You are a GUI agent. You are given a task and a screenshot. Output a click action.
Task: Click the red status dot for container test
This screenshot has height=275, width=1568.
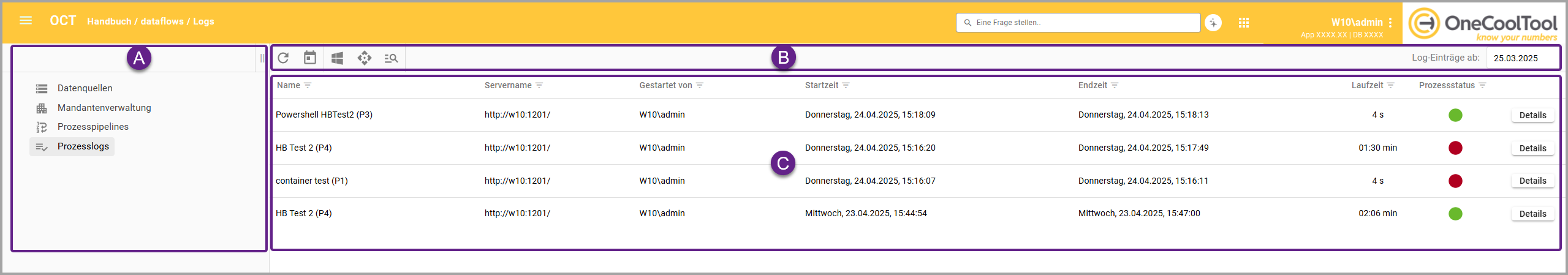(x=1455, y=181)
